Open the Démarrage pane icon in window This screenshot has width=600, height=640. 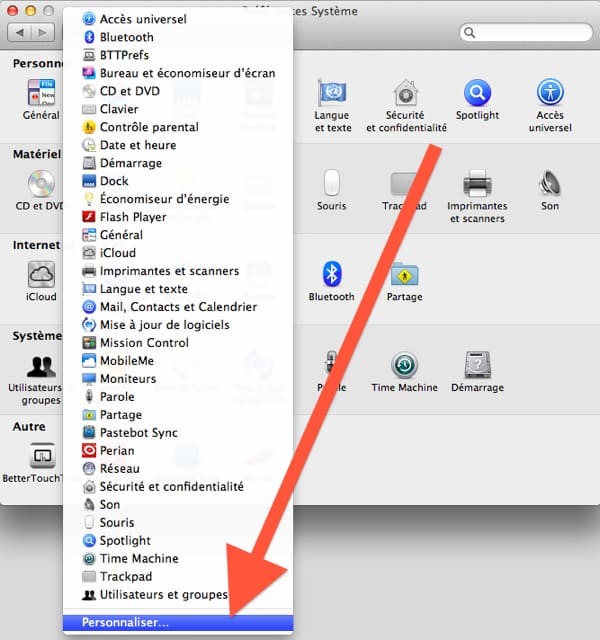pyautogui.click(x=477, y=365)
